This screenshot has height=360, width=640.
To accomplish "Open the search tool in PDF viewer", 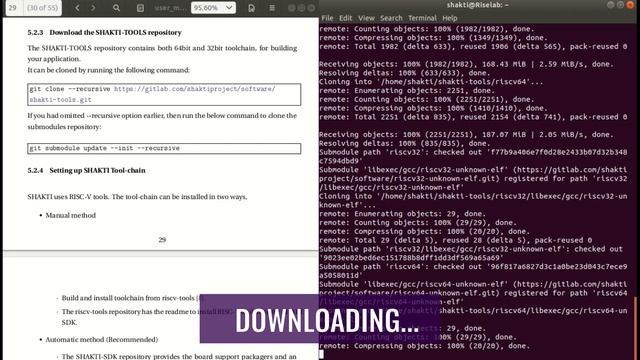I will (116, 8).
